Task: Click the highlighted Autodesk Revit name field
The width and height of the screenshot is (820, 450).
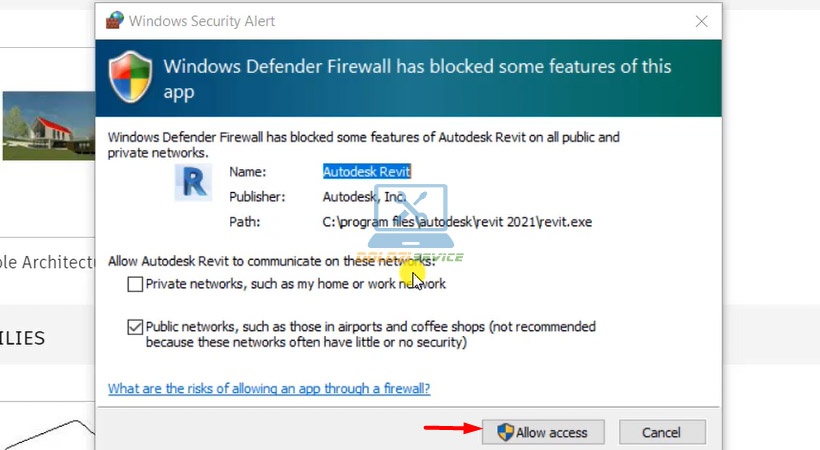Action: pos(367,172)
